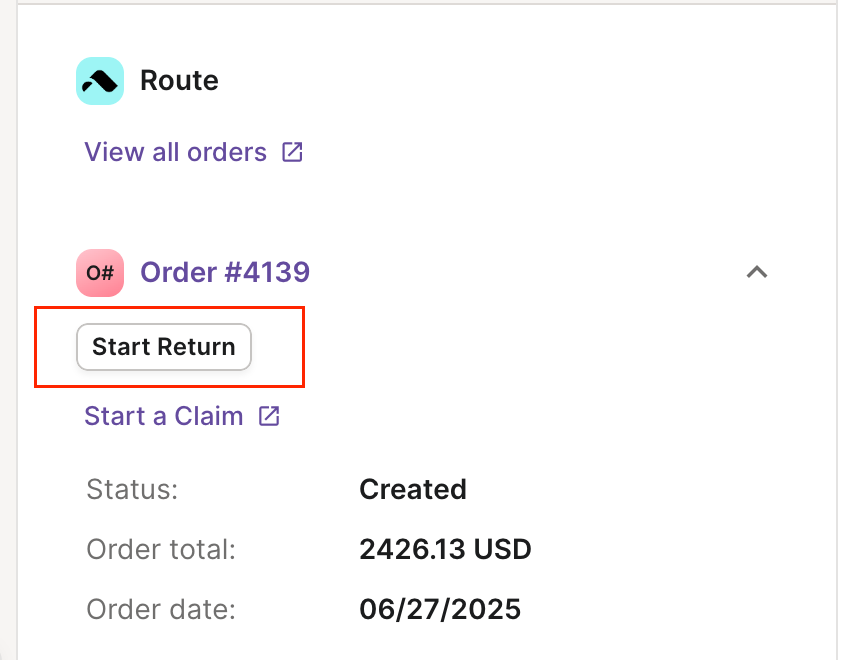Open the Start a Claim link
This screenshot has height=660, width=852.
pyautogui.click(x=182, y=416)
